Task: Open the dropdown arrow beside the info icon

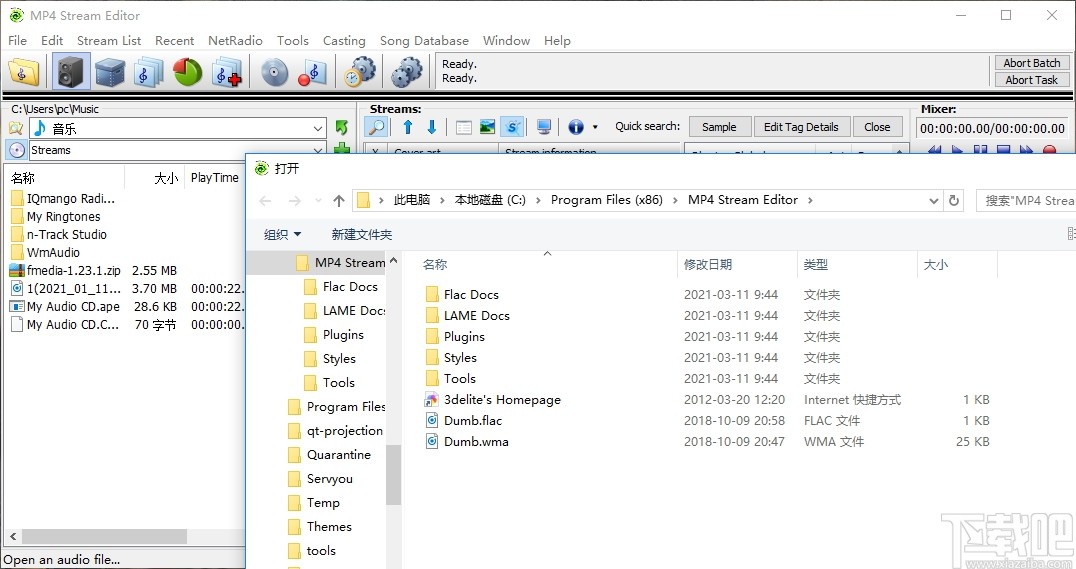Action: coord(595,127)
